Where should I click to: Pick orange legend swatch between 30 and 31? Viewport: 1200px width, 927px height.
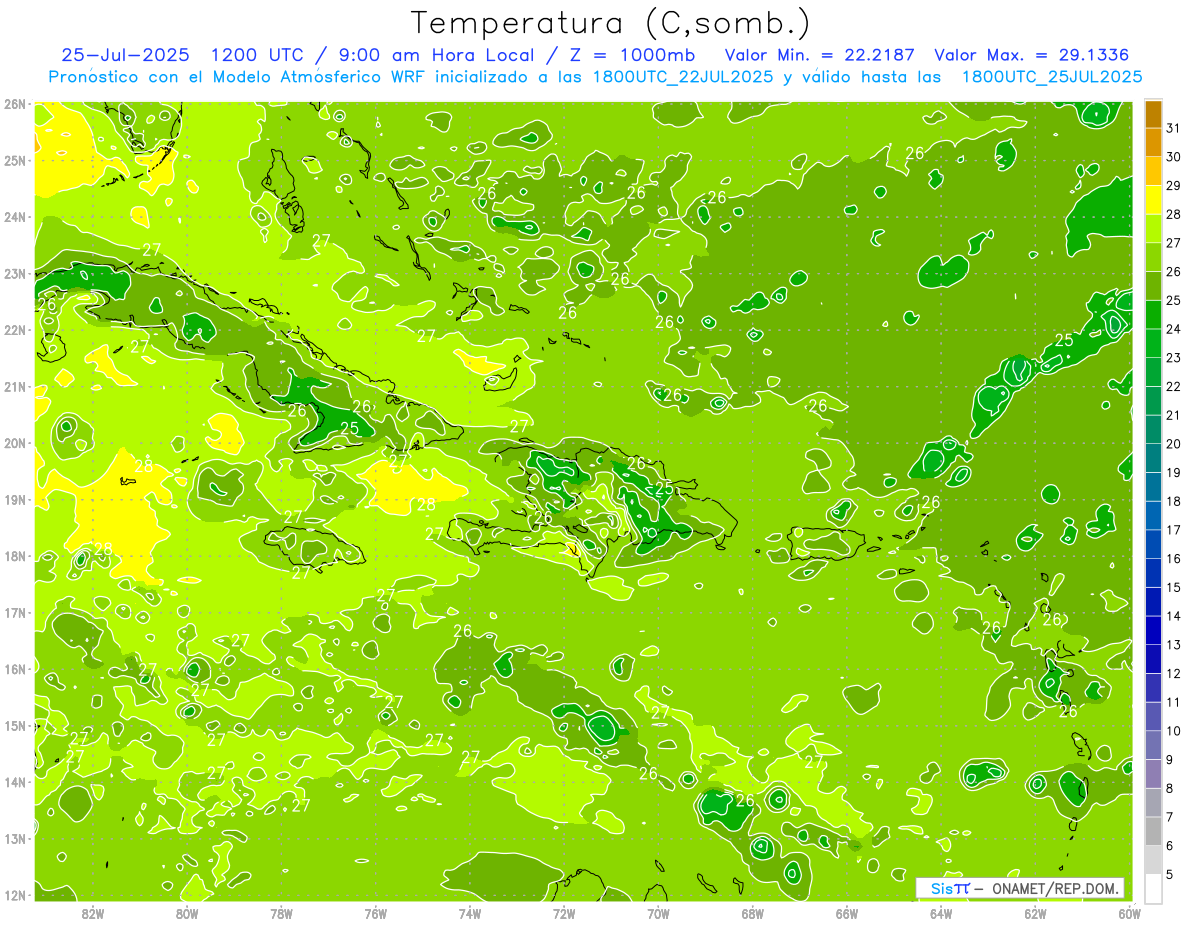(1153, 143)
